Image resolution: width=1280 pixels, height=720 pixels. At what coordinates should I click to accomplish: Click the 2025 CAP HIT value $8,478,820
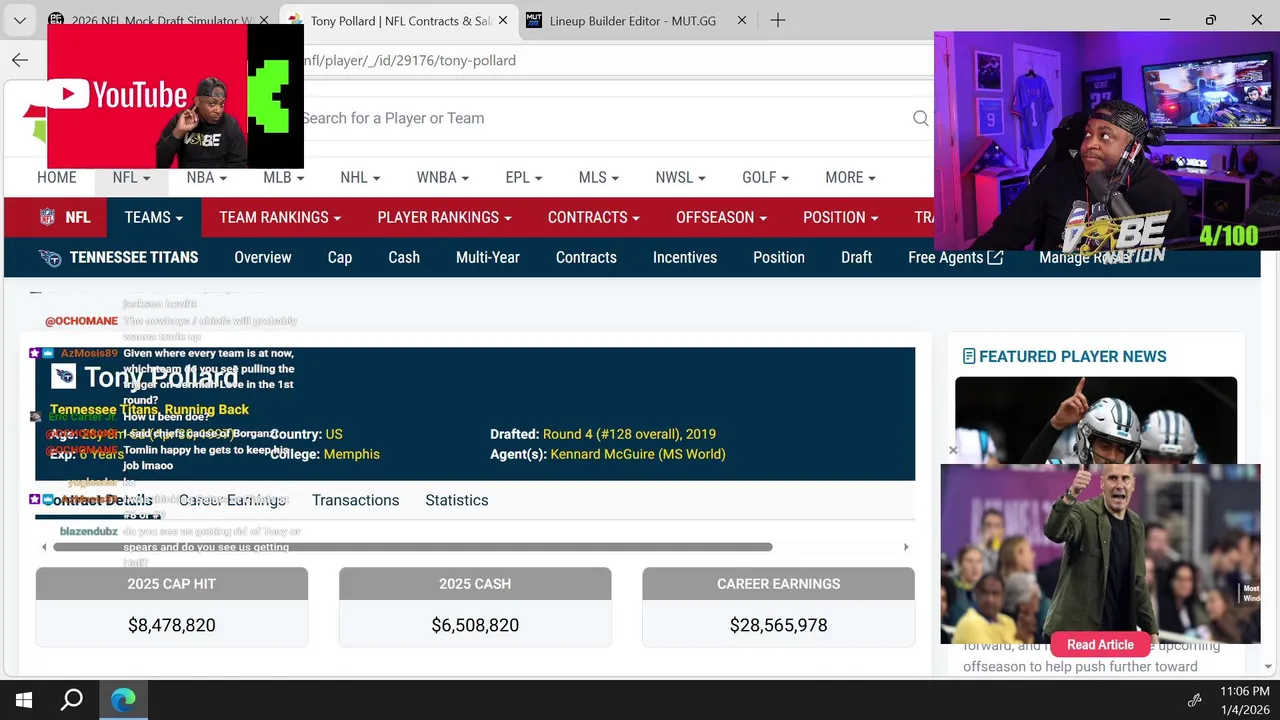[x=172, y=625]
